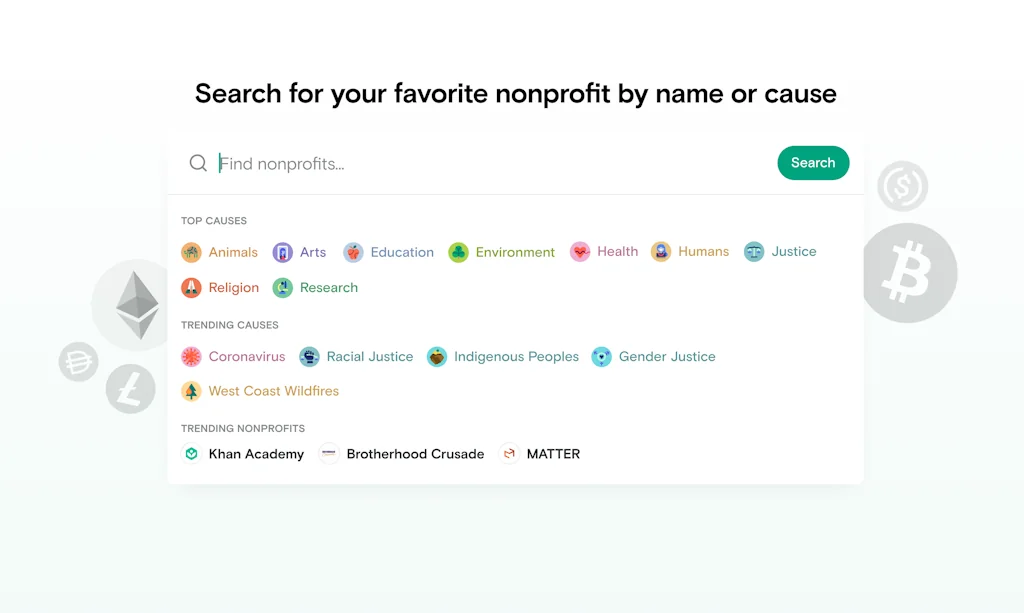Screen dimensions: 1024x613
Task: Select the MATTER nonprofit logo
Action: click(509, 453)
